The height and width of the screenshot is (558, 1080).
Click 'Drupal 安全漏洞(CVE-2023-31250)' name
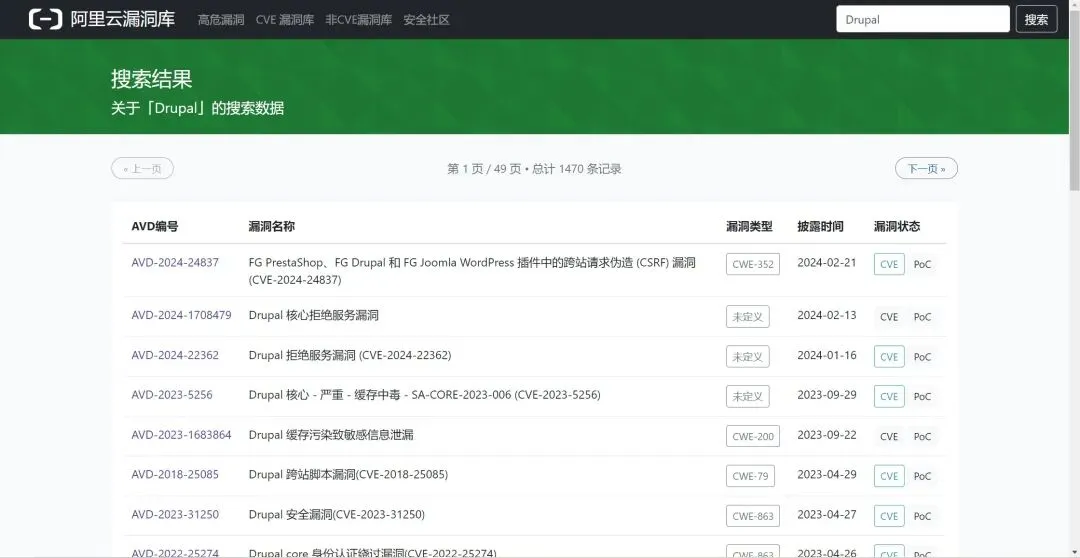point(337,515)
